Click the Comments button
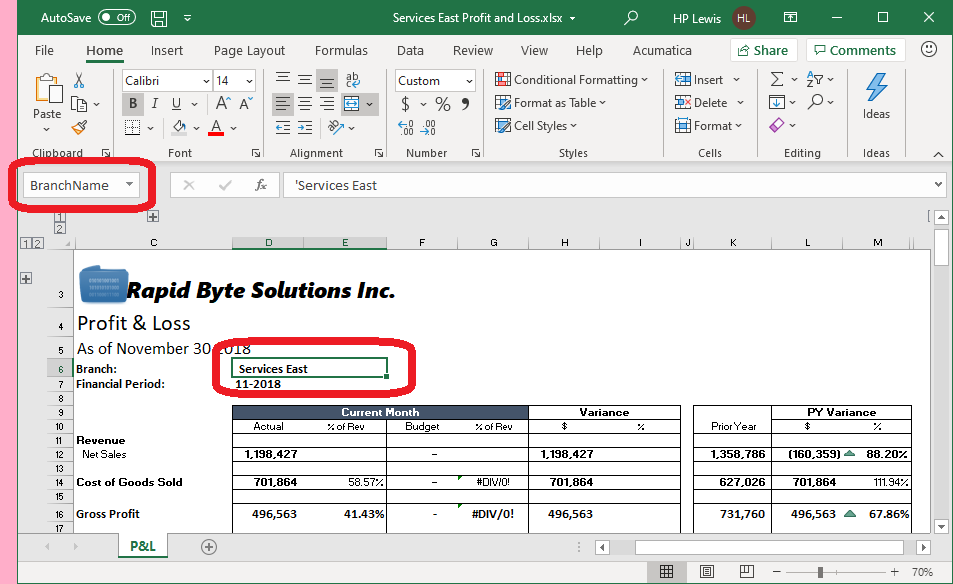 point(855,50)
